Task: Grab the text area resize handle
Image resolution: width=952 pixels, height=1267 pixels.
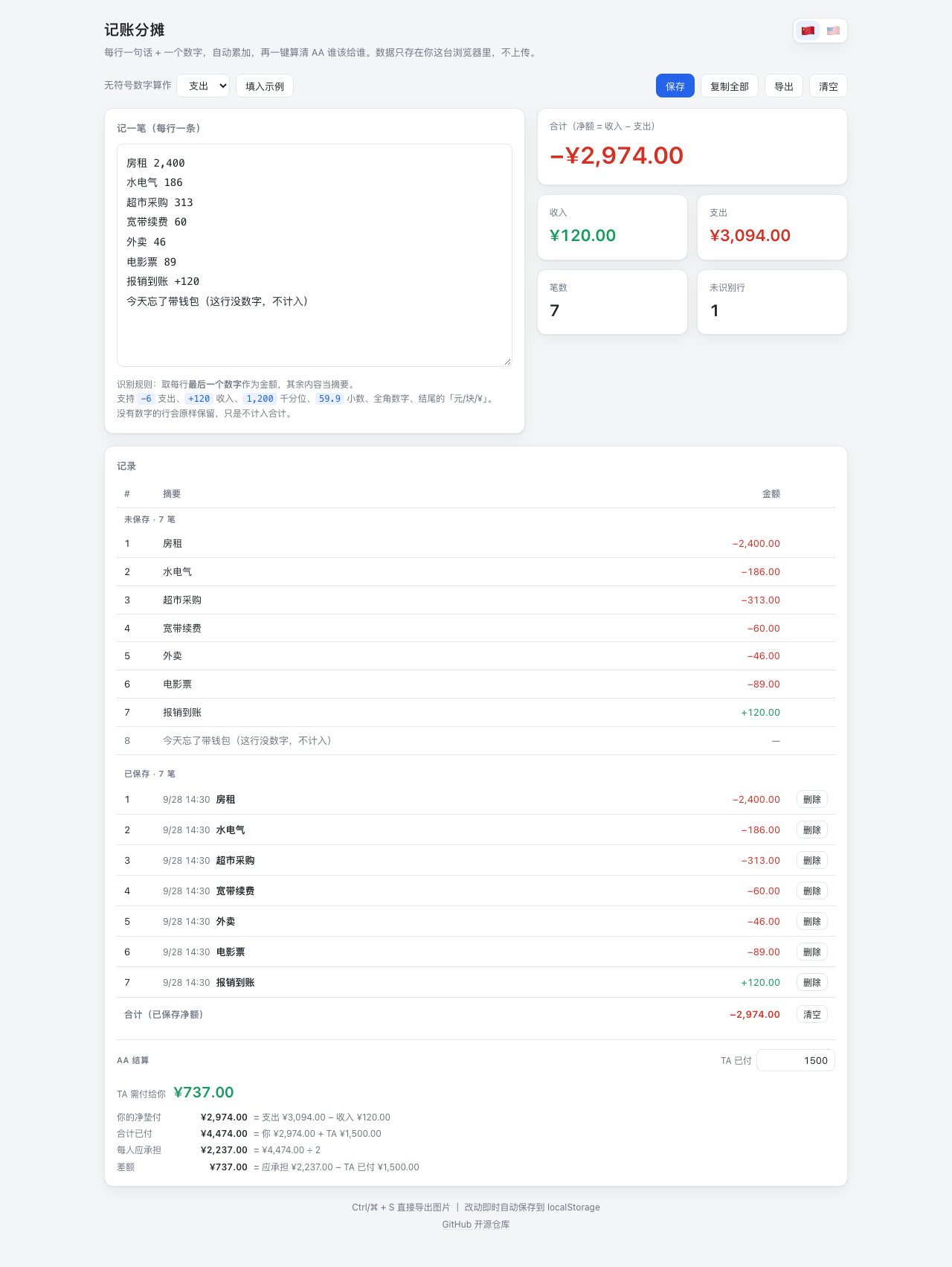Action: (508, 362)
